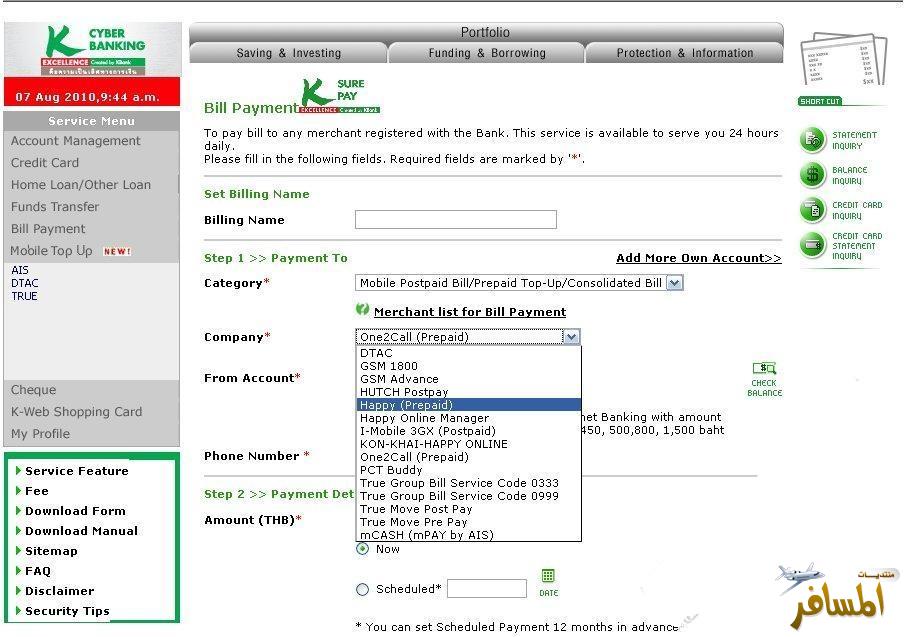Viewport: 908px width, 637px height.
Task: Select AIS under Mobile Top Up
Action: tap(20, 270)
